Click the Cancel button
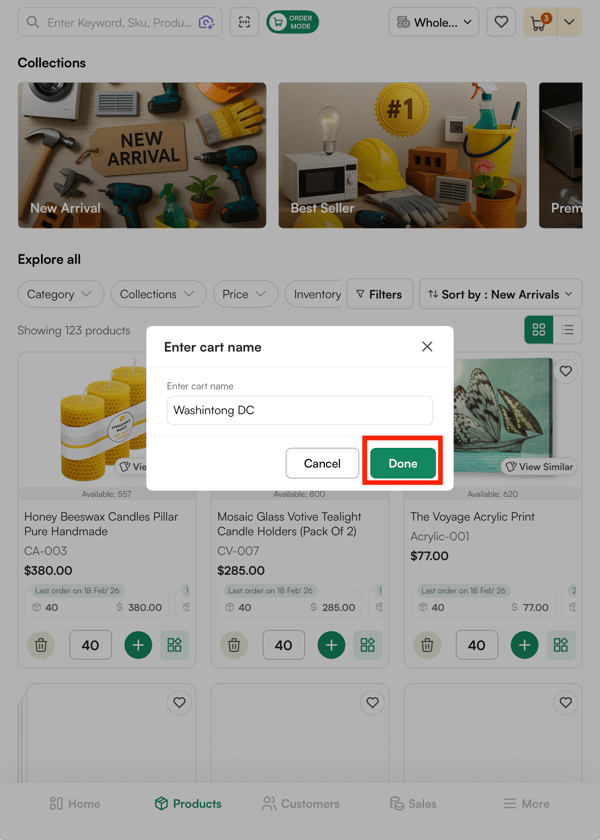Screen dimensions: 600x840 click(x=322, y=463)
